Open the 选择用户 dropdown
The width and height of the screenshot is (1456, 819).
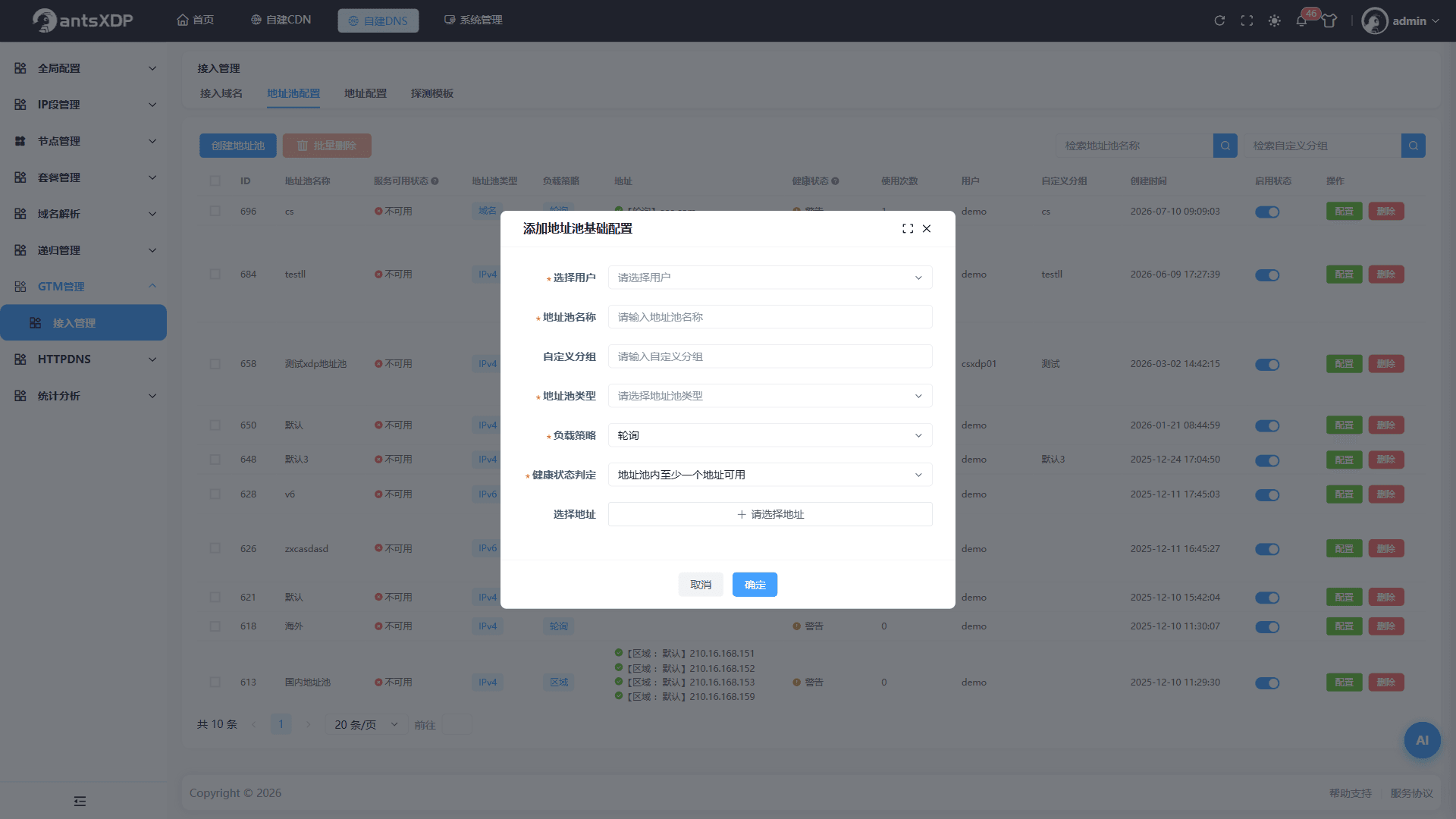(770, 278)
